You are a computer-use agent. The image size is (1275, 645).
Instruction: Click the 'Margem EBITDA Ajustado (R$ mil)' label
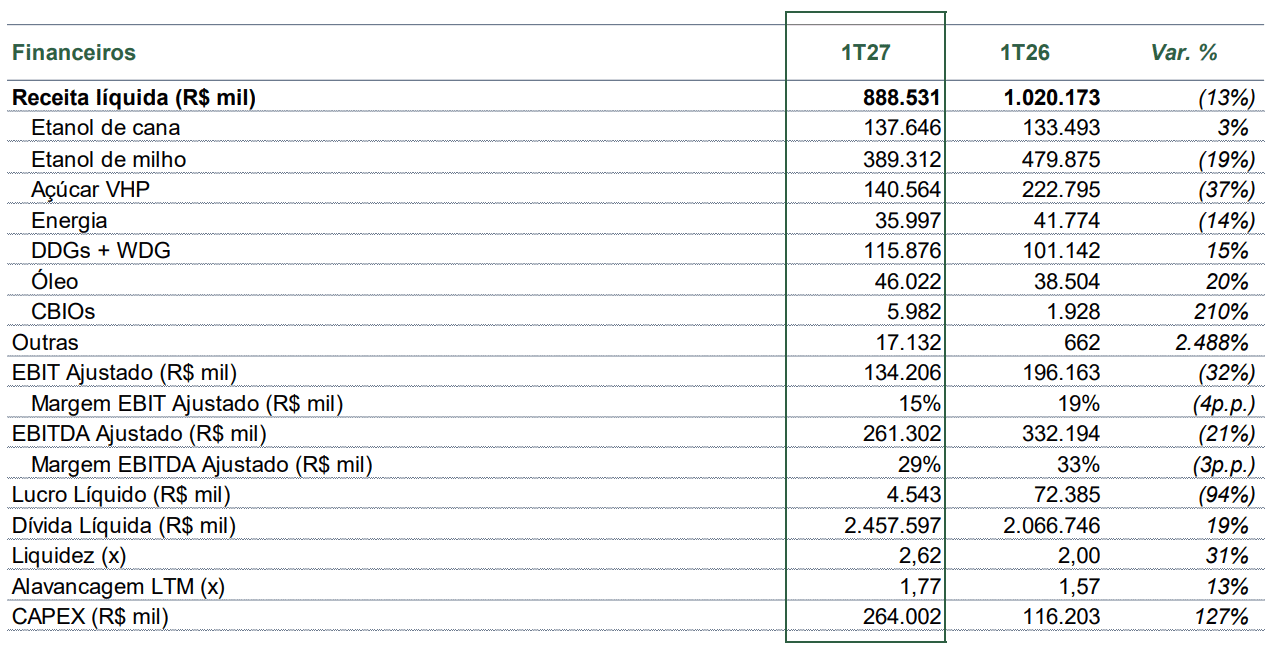pos(202,465)
